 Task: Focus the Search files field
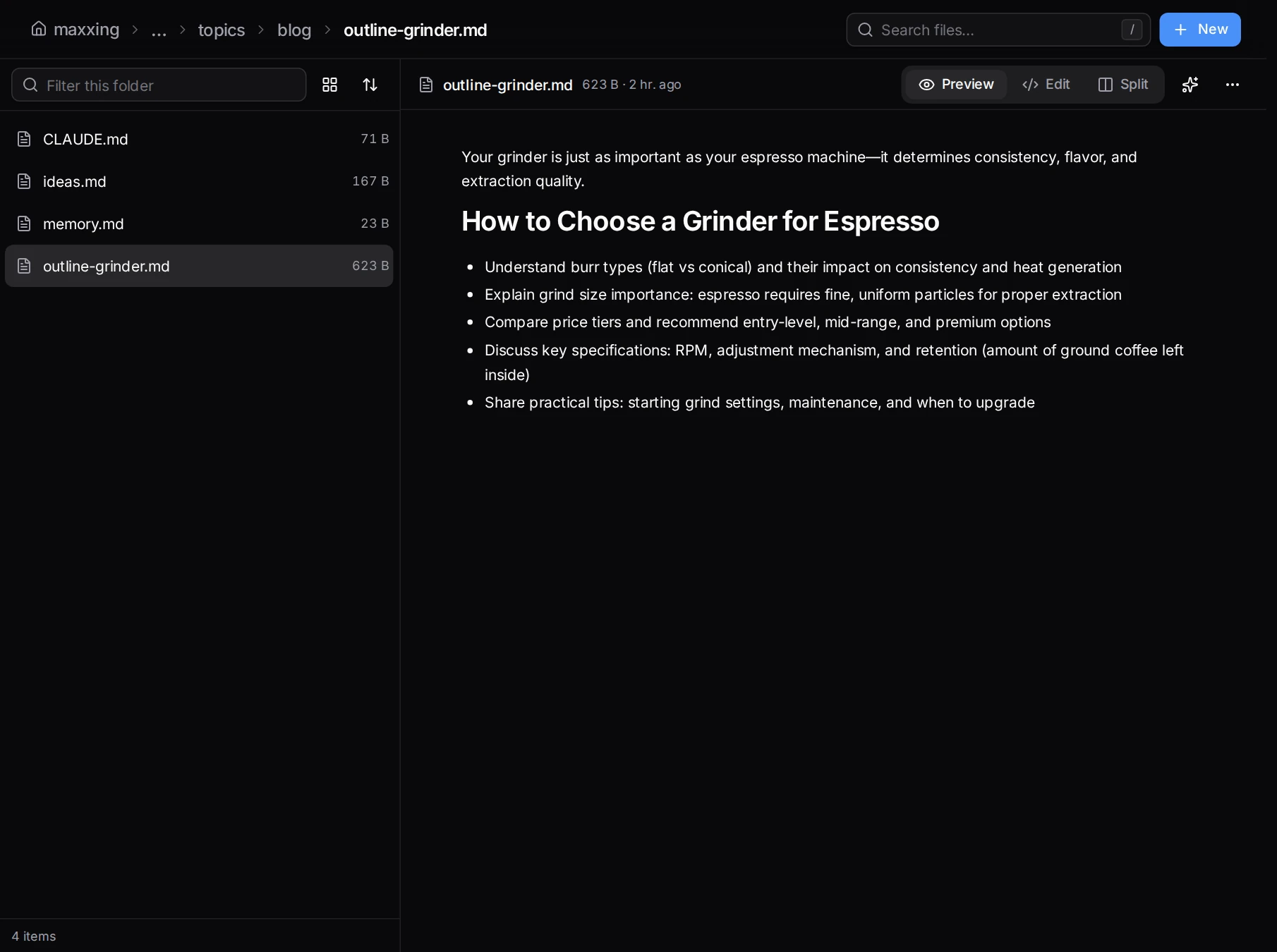tap(998, 30)
